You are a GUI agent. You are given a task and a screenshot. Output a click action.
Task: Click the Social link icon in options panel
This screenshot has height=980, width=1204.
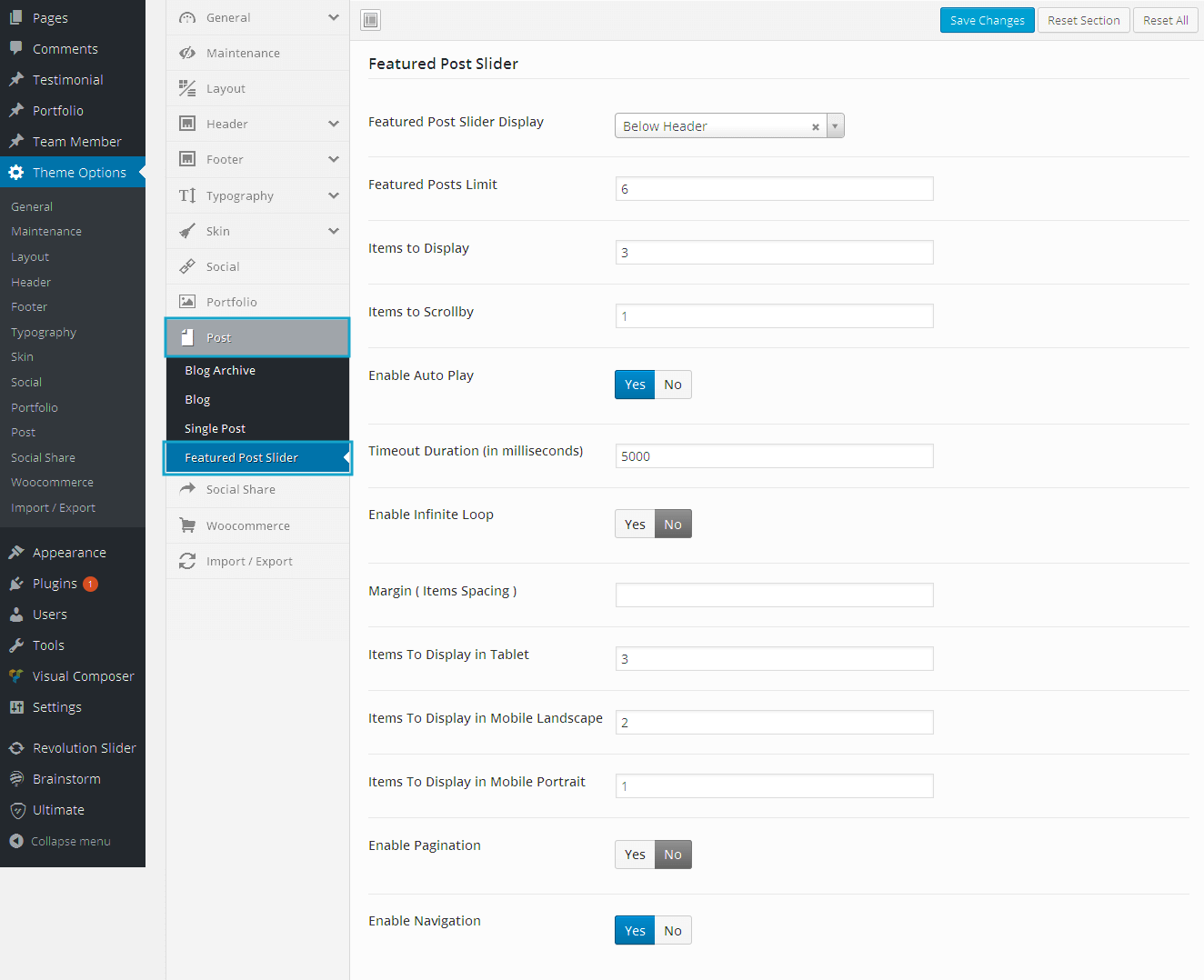tap(187, 266)
